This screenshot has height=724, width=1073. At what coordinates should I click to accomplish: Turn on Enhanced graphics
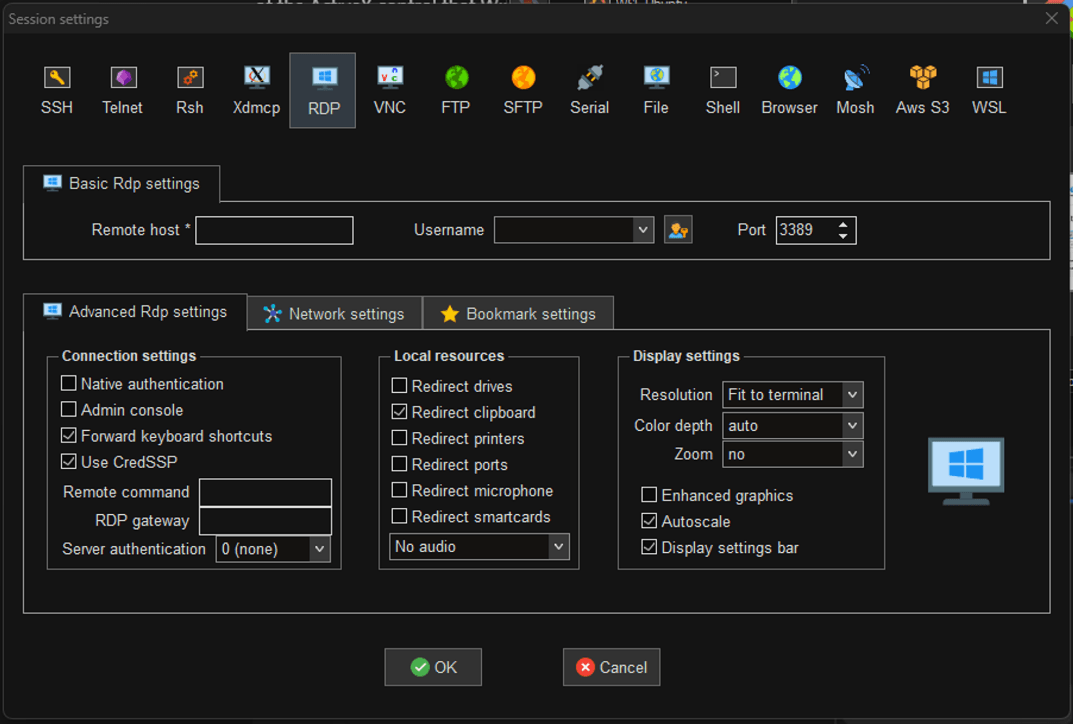(650, 495)
